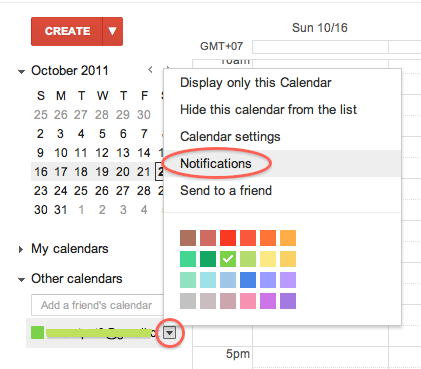The image size is (421, 369).
Task: Open Calendar settings from the menu
Action: pyautogui.click(x=230, y=137)
